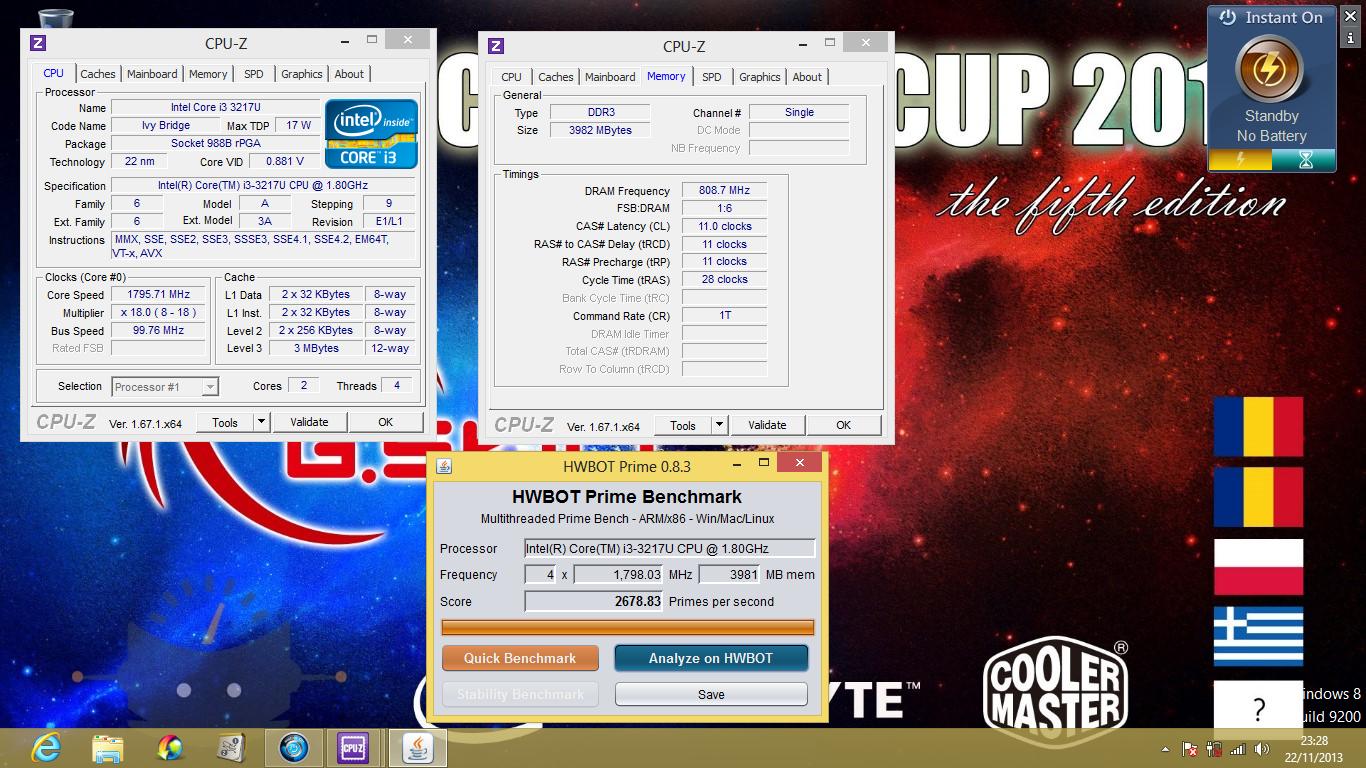Click OK in CPU-Z Memory window
The width and height of the screenshot is (1366, 768).
[843, 425]
